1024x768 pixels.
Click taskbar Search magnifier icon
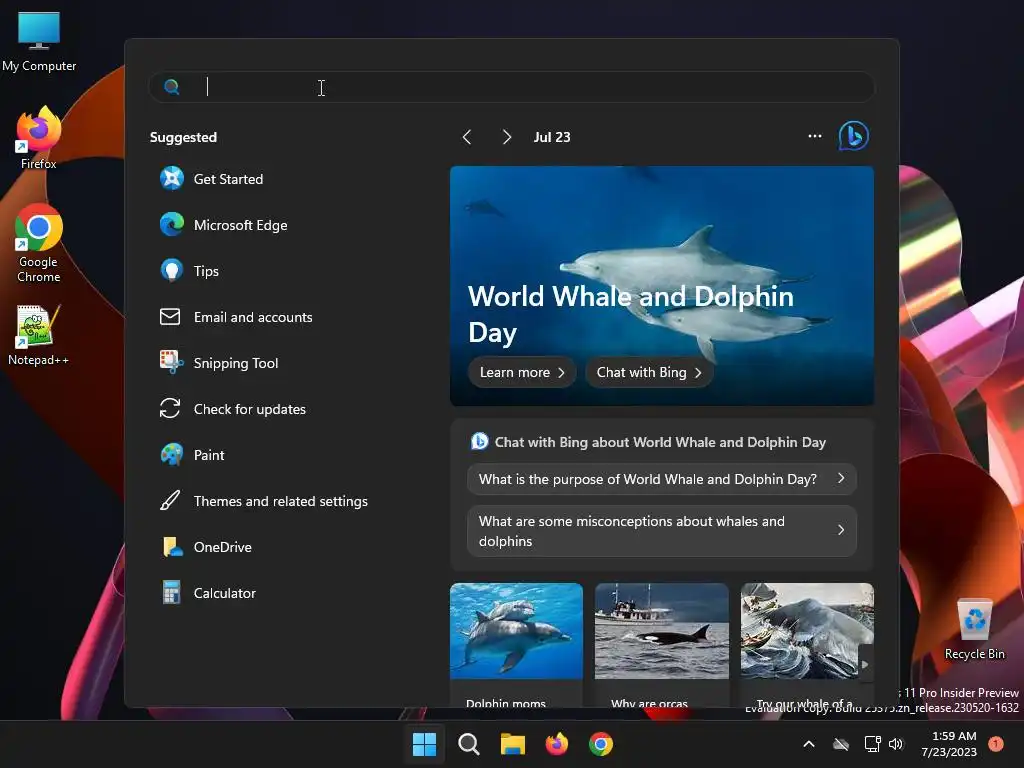[469, 744]
